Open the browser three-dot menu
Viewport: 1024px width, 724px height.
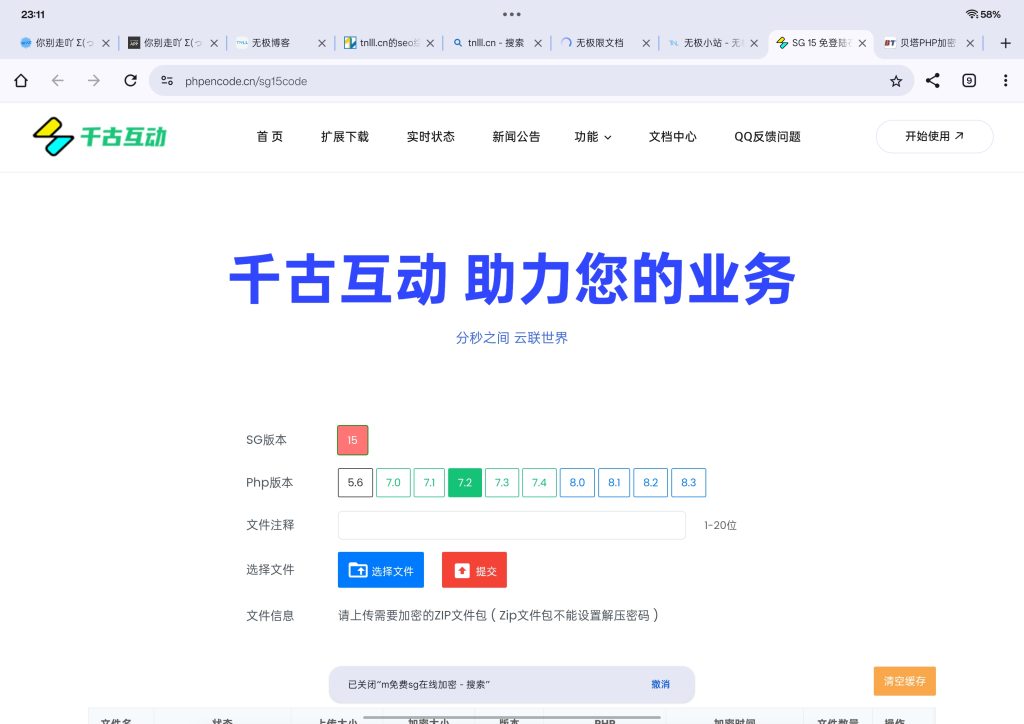1005,81
